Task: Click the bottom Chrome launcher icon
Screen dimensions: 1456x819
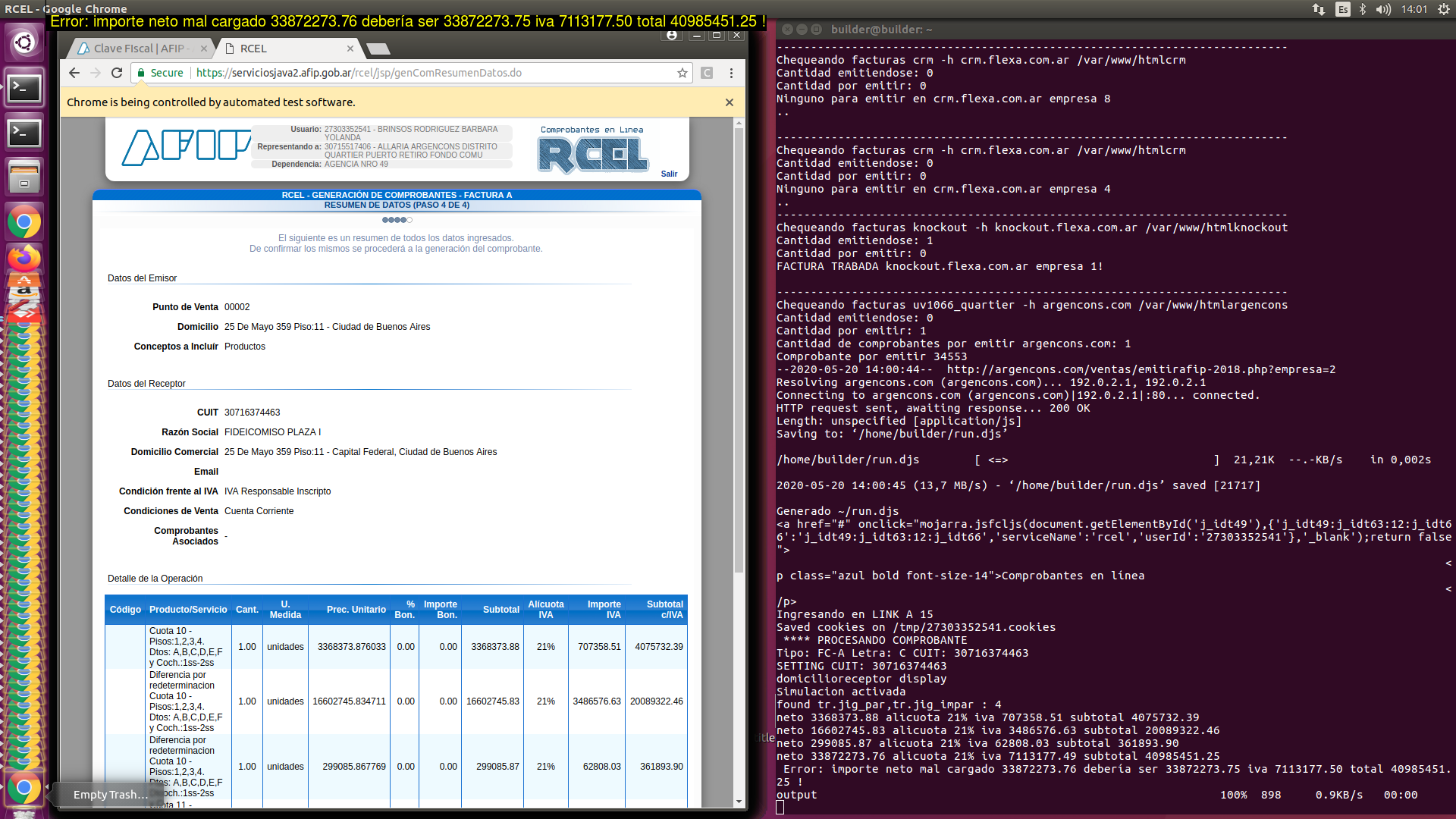Action: (x=24, y=789)
